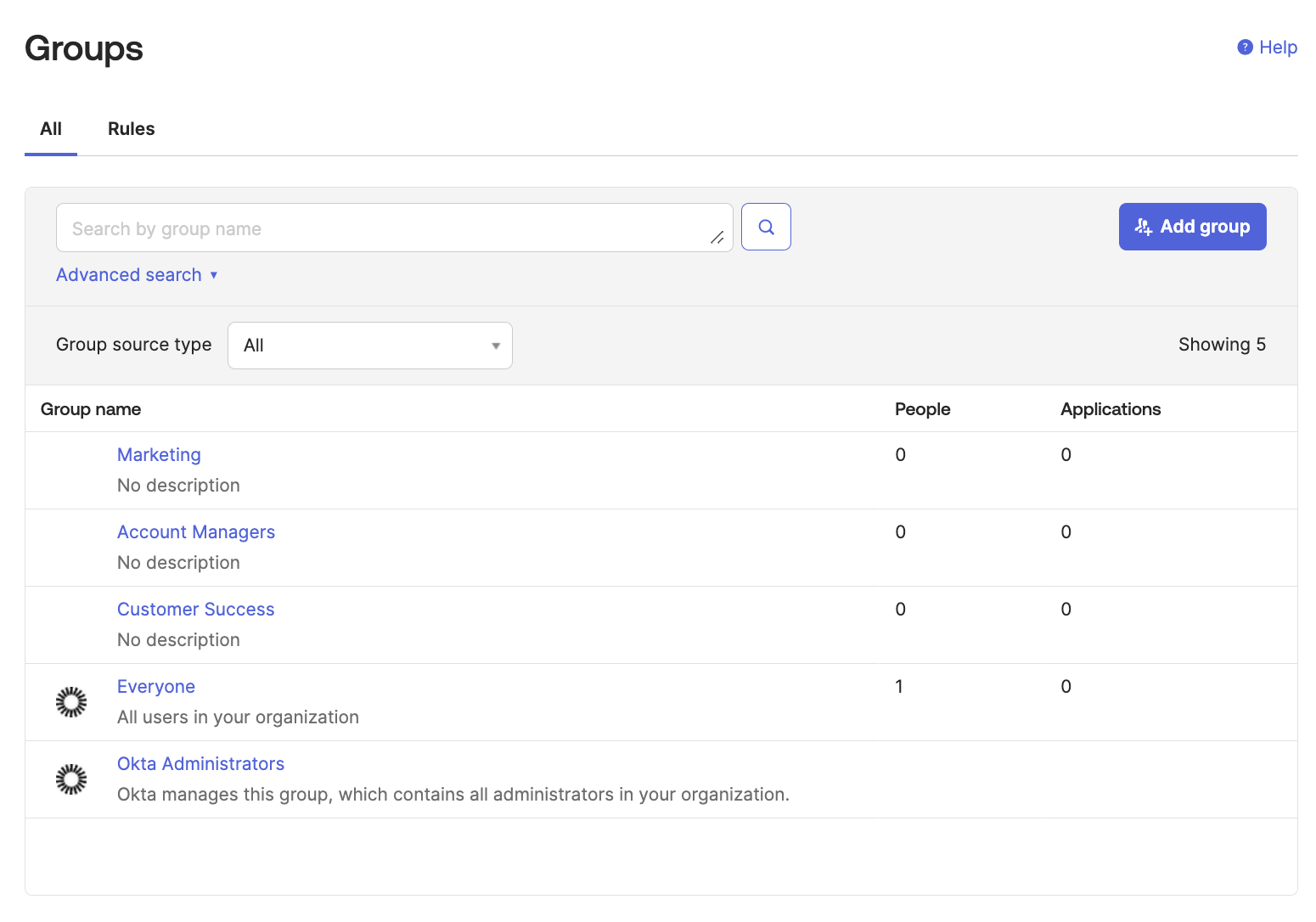
Task: Open the Marketing group
Action: [x=159, y=455]
